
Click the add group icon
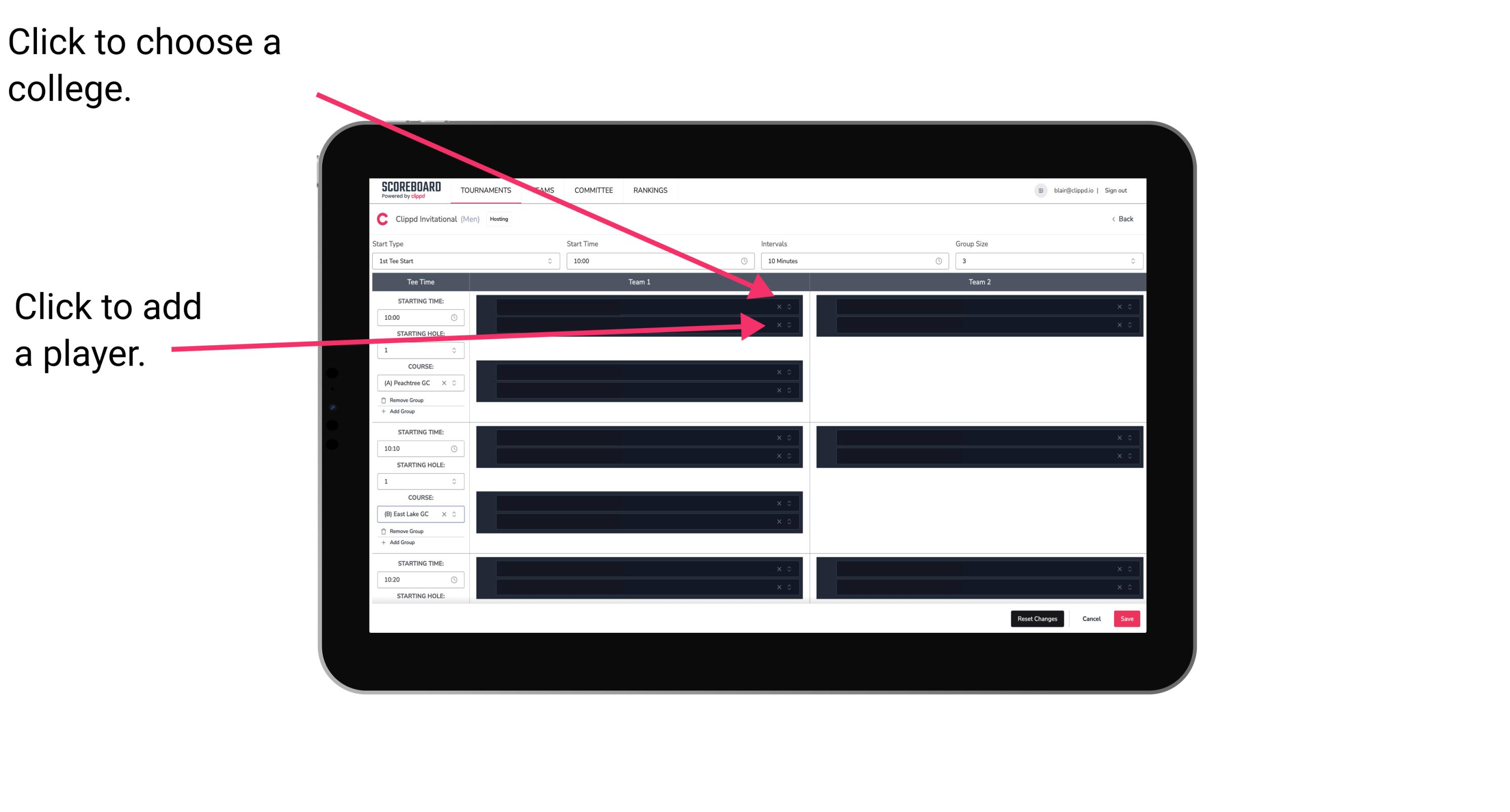tap(384, 412)
